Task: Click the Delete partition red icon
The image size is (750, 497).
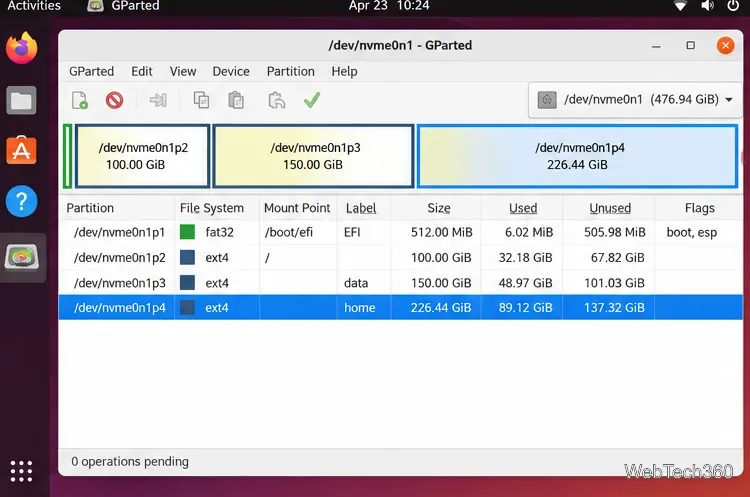Action: coord(114,100)
